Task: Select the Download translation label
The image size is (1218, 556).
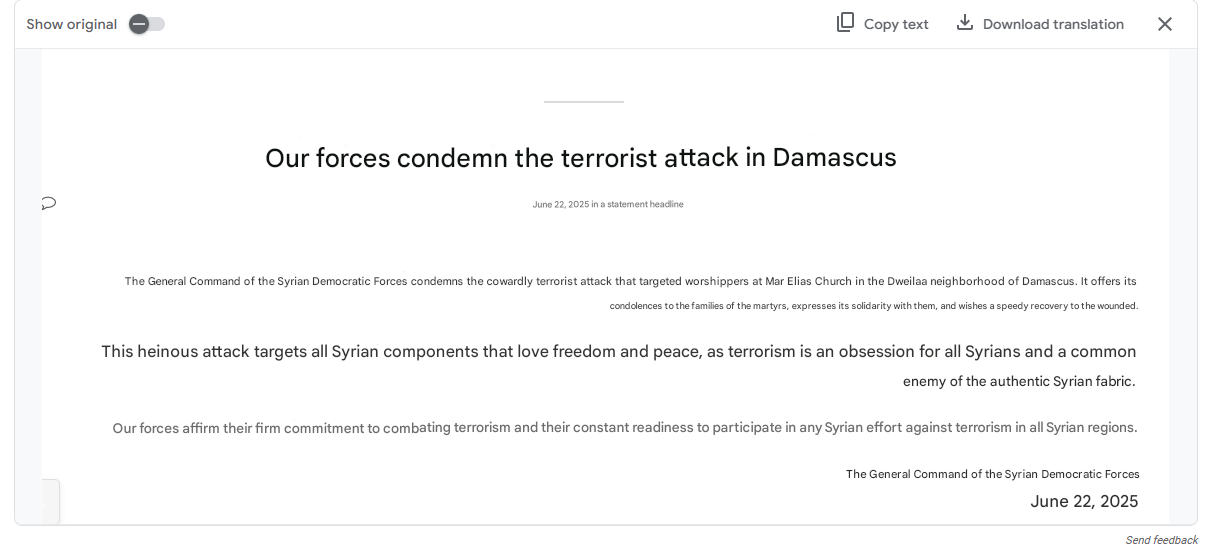Action: click(x=1053, y=24)
